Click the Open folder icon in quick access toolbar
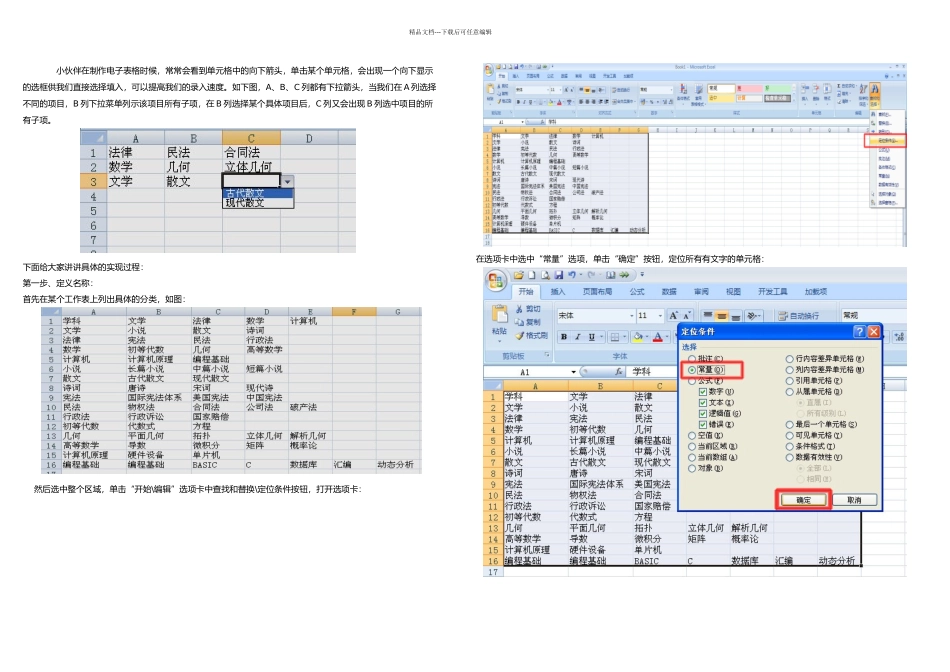This screenshot has width=950, height=672. coord(519,275)
